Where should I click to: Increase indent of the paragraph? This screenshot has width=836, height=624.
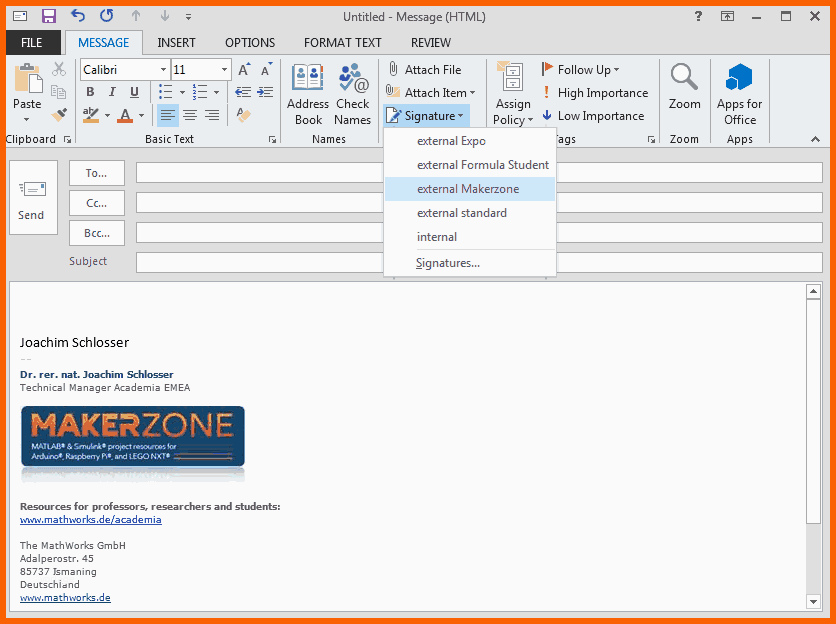coord(266,92)
